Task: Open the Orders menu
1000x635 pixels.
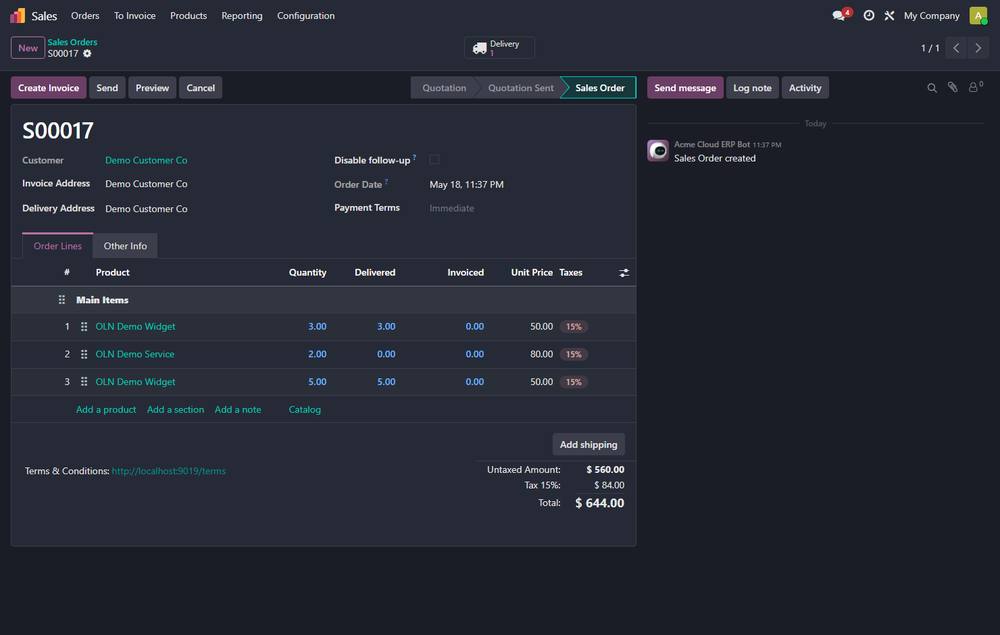Action: (85, 15)
